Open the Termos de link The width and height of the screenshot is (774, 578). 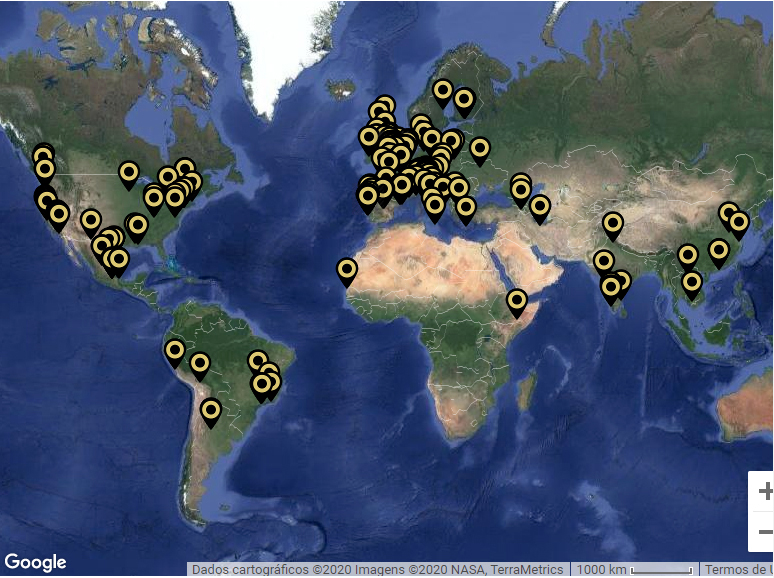[738, 570]
